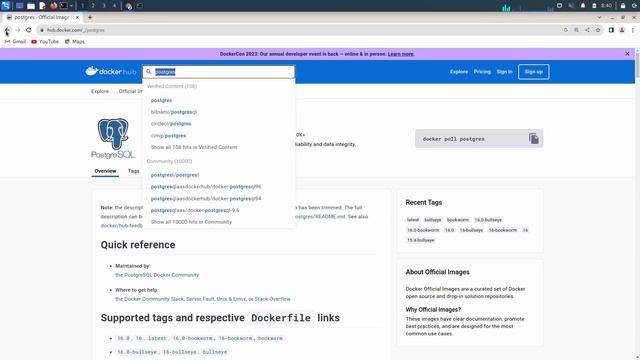Click the browser forward arrow
The image size is (640, 360).
[18, 30]
